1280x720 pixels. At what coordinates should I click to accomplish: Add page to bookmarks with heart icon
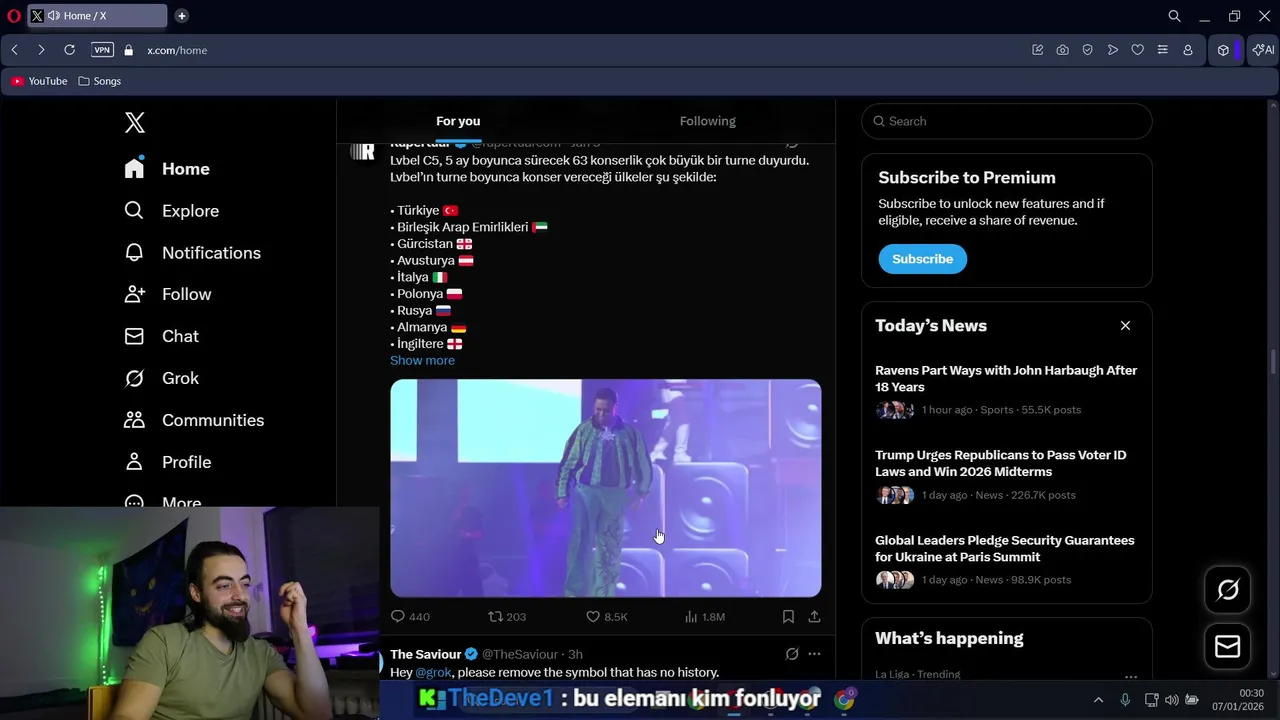pyautogui.click(x=1137, y=50)
